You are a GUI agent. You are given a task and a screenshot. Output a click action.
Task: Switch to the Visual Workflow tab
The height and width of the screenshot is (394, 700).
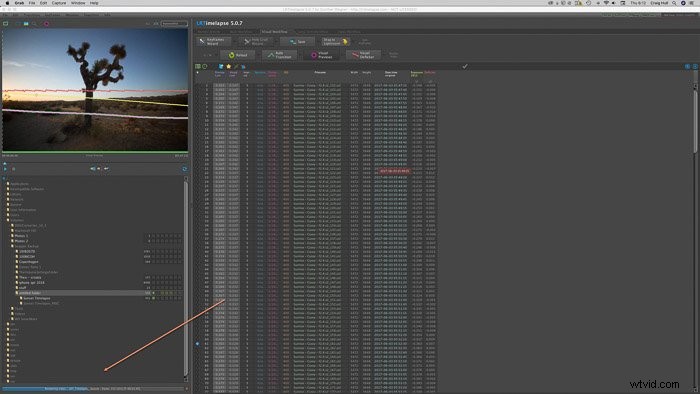(x=275, y=32)
